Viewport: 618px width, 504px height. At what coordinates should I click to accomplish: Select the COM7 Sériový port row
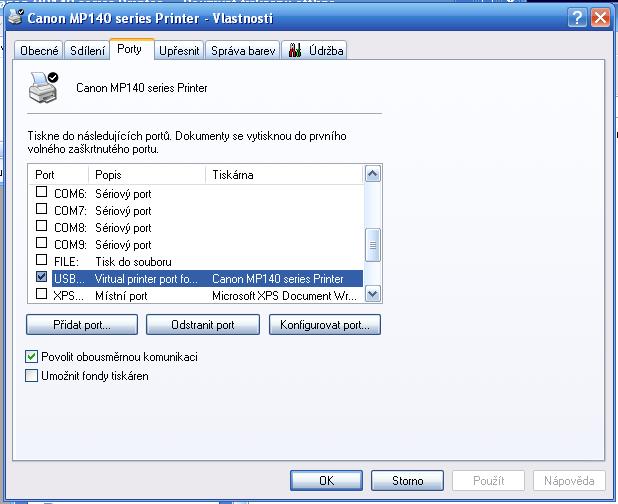coord(196,211)
